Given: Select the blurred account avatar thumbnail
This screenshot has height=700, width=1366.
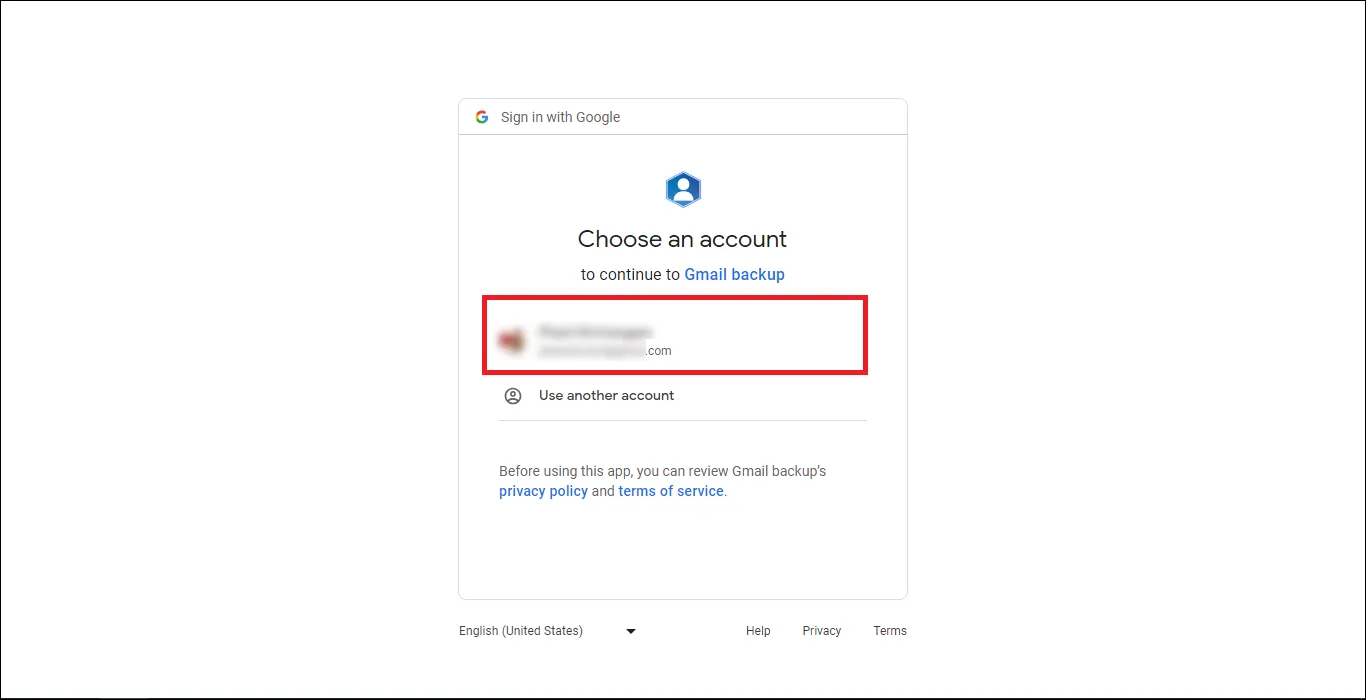Looking at the screenshot, I should [512, 341].
